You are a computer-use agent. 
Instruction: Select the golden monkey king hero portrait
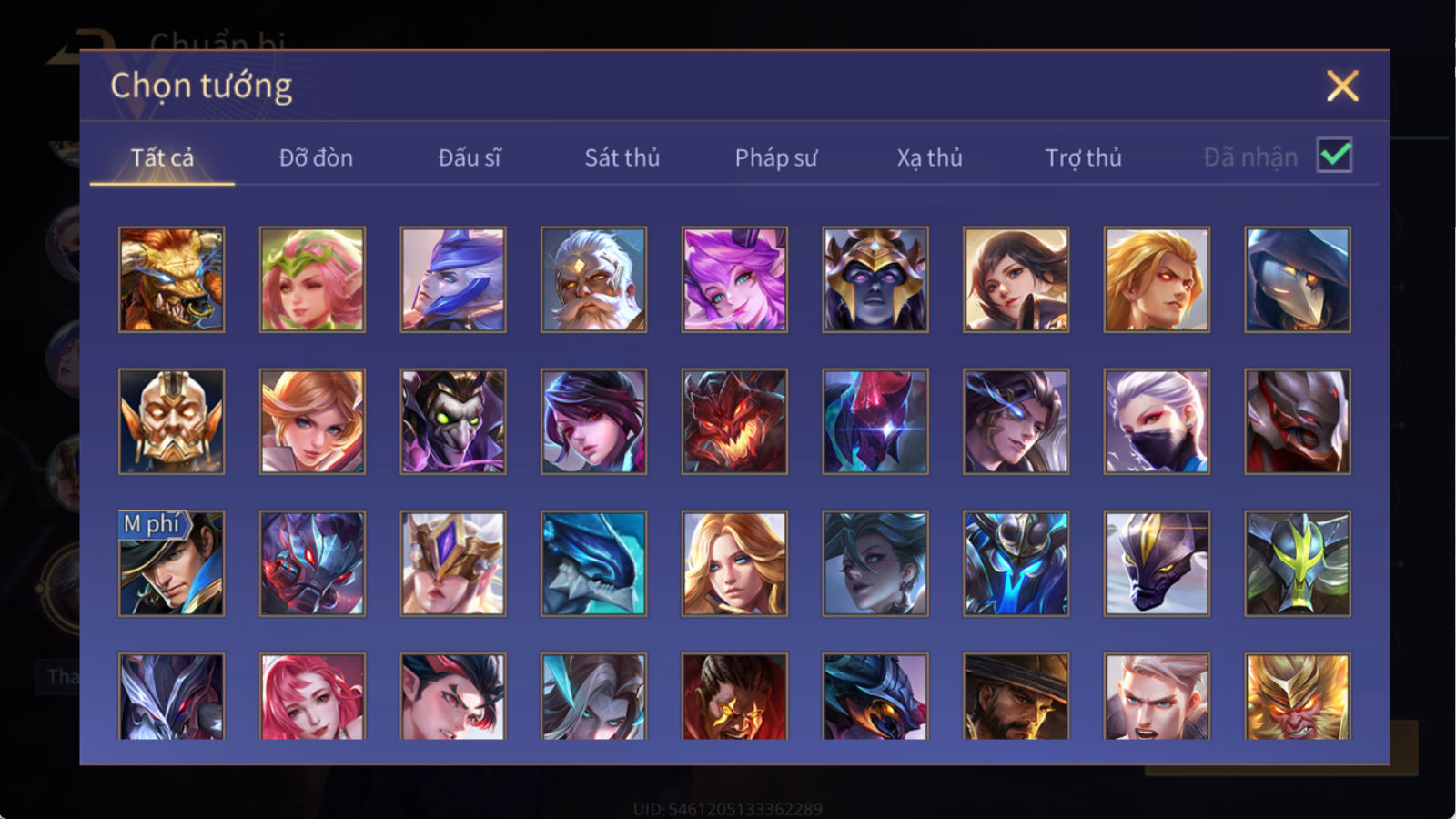coord(1298,696)
